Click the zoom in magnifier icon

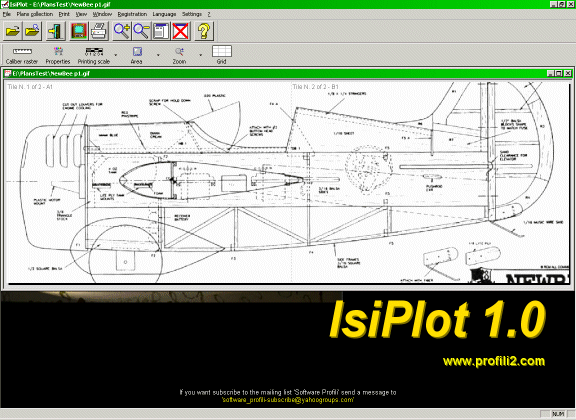122,31
